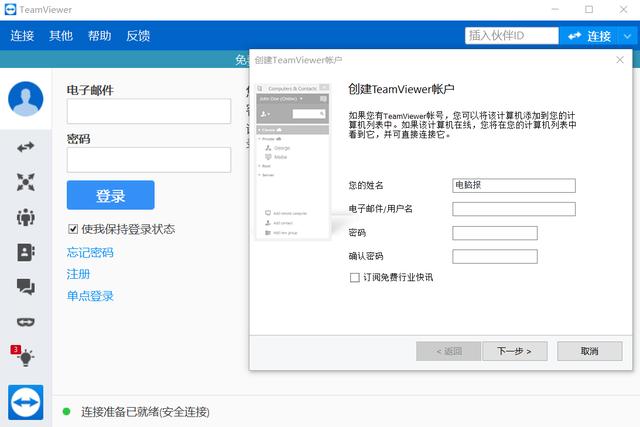Click the 取消 cancel button in dialog
640x427 pixels.
pos(590,351)
